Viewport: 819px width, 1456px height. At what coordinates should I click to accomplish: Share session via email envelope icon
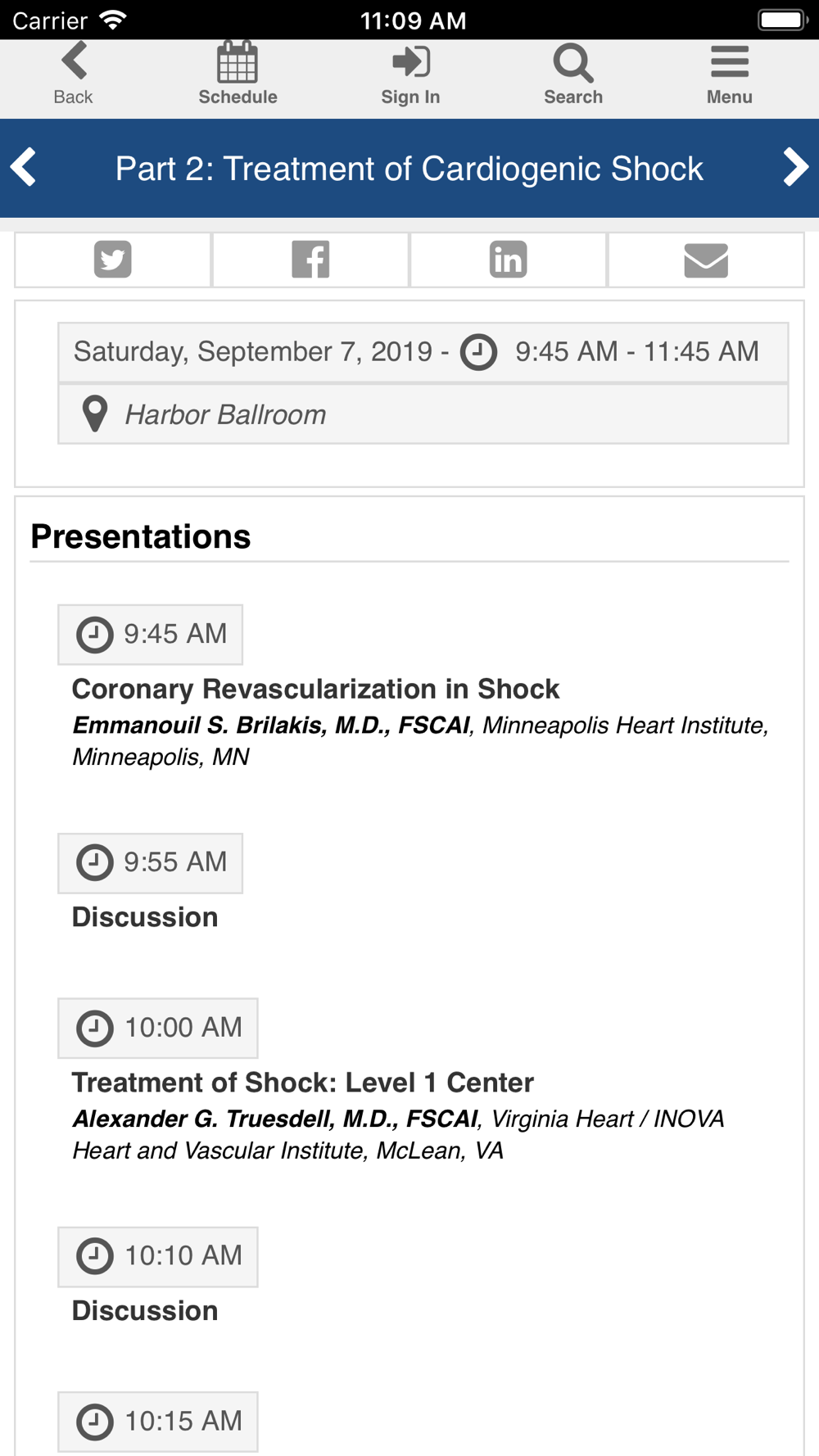coord(706,260)
